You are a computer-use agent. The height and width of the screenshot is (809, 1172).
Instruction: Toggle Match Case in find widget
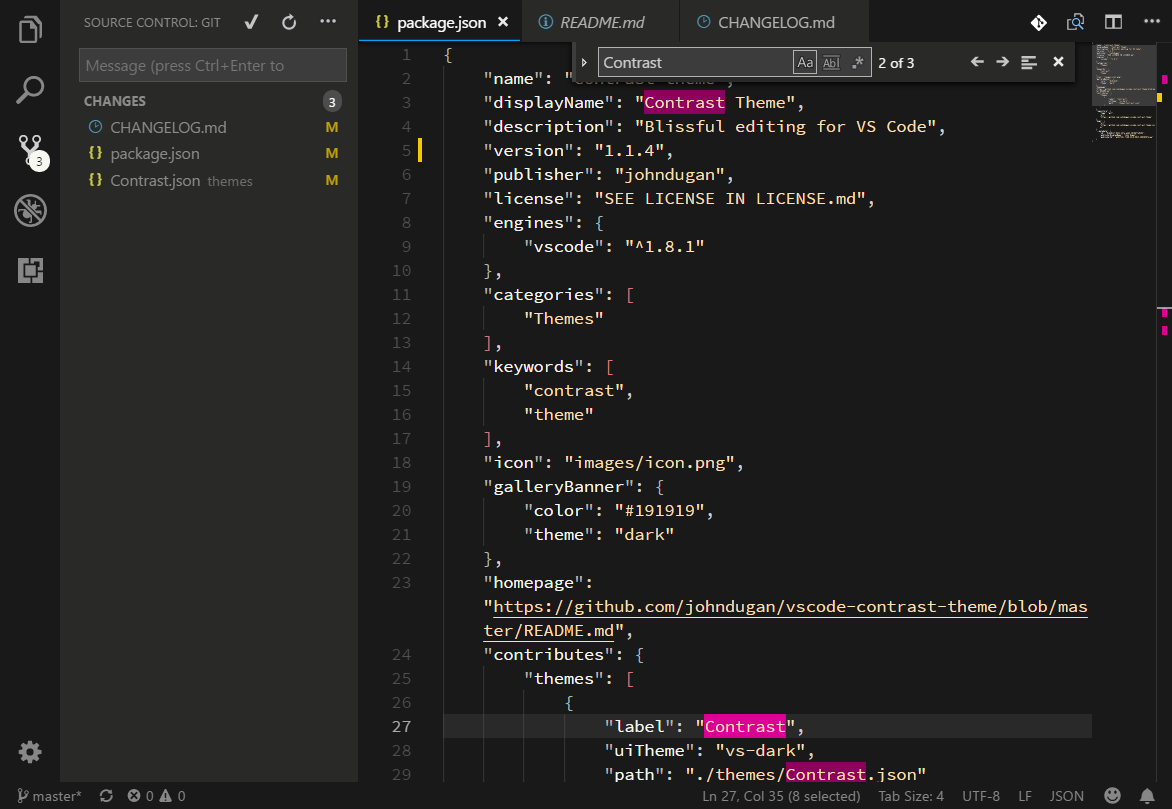805,63
